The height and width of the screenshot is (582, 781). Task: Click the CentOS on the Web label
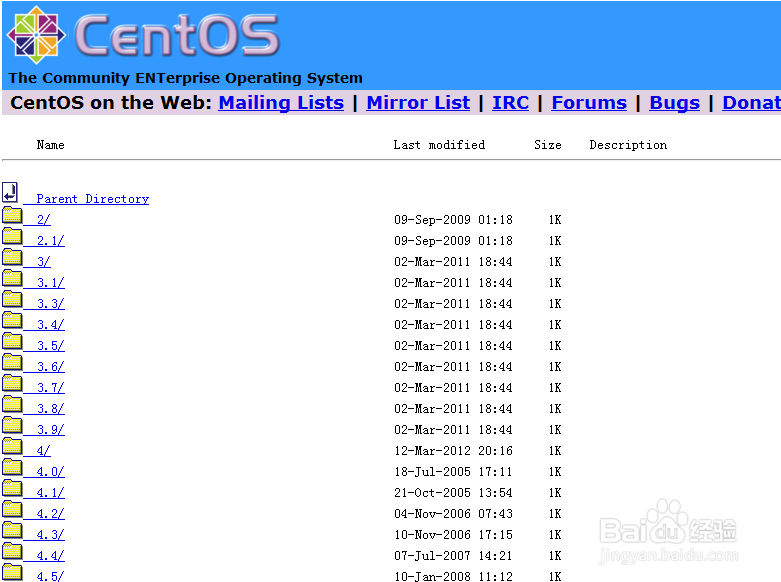point(111,103)
